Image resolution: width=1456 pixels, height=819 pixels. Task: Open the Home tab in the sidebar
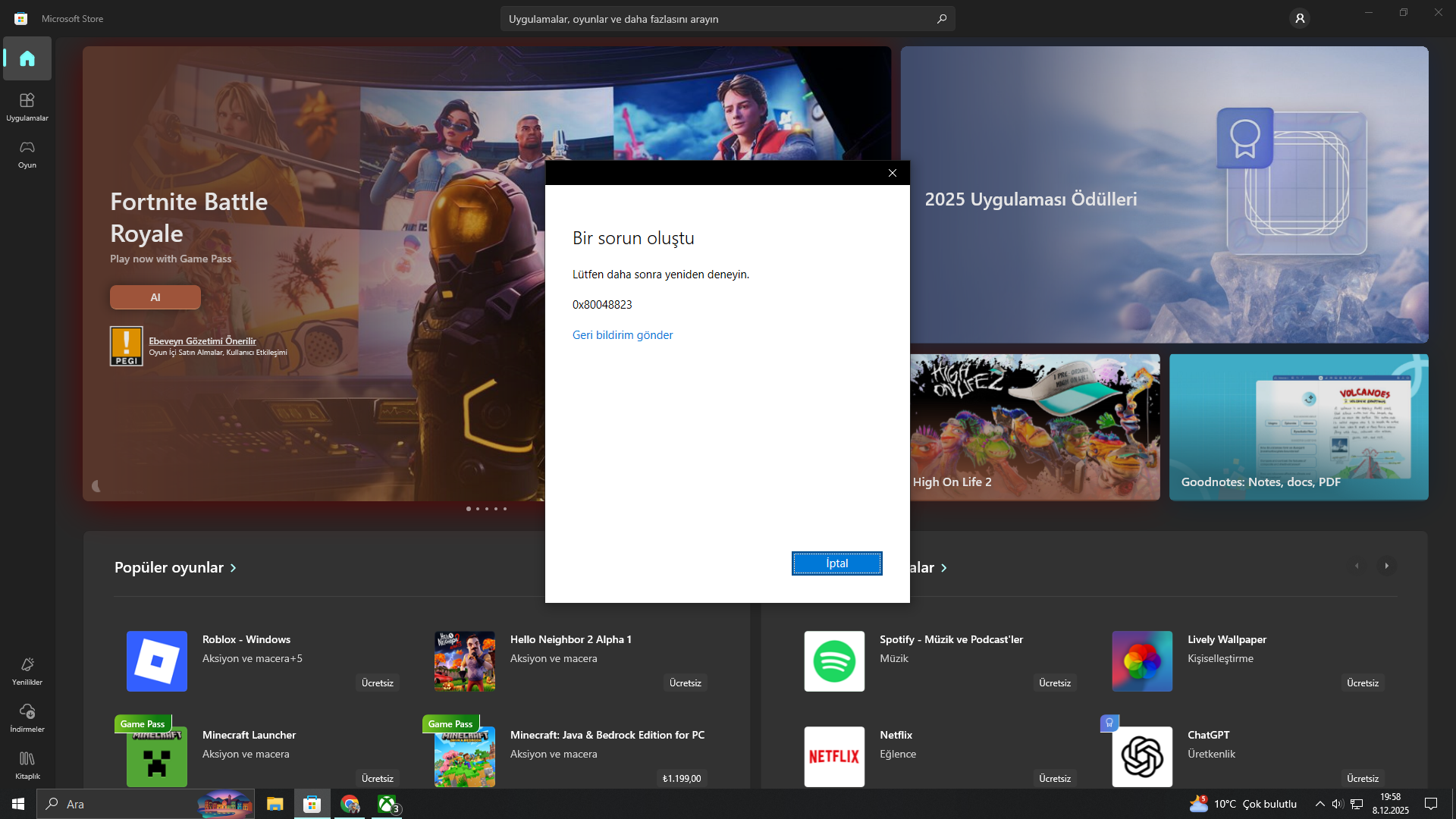pos(27,58)
